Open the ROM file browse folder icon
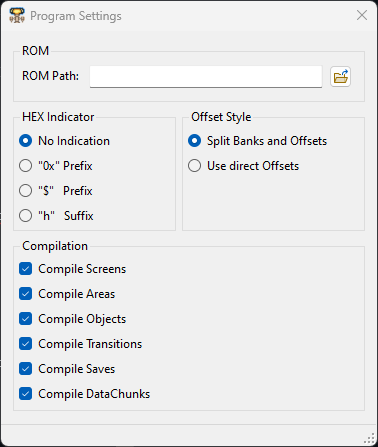378x447 pixels. tap(340, 77)
